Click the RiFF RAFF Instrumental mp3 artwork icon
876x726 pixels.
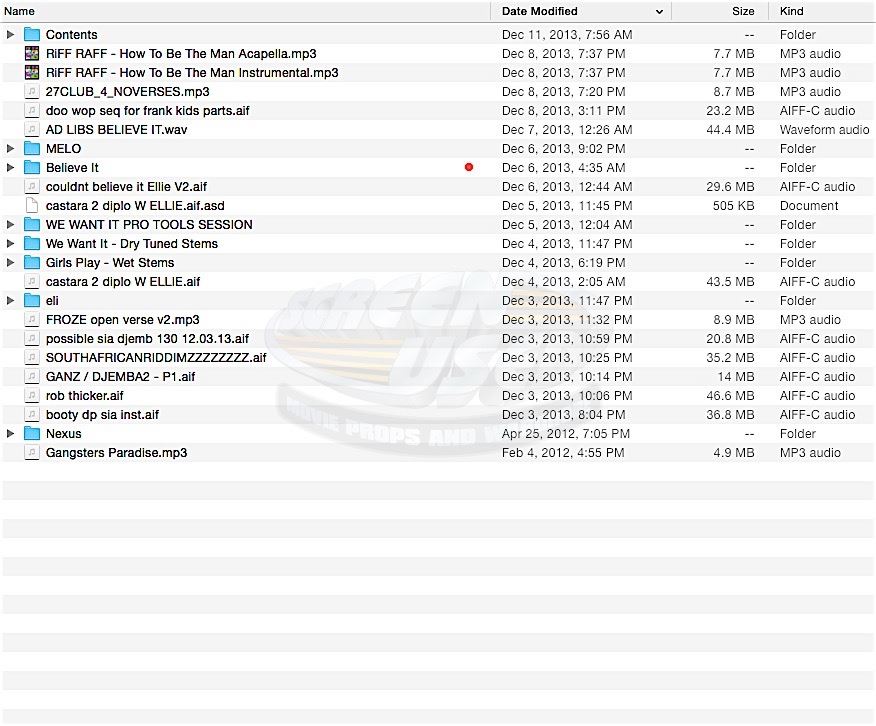click(x=31, y=73)
